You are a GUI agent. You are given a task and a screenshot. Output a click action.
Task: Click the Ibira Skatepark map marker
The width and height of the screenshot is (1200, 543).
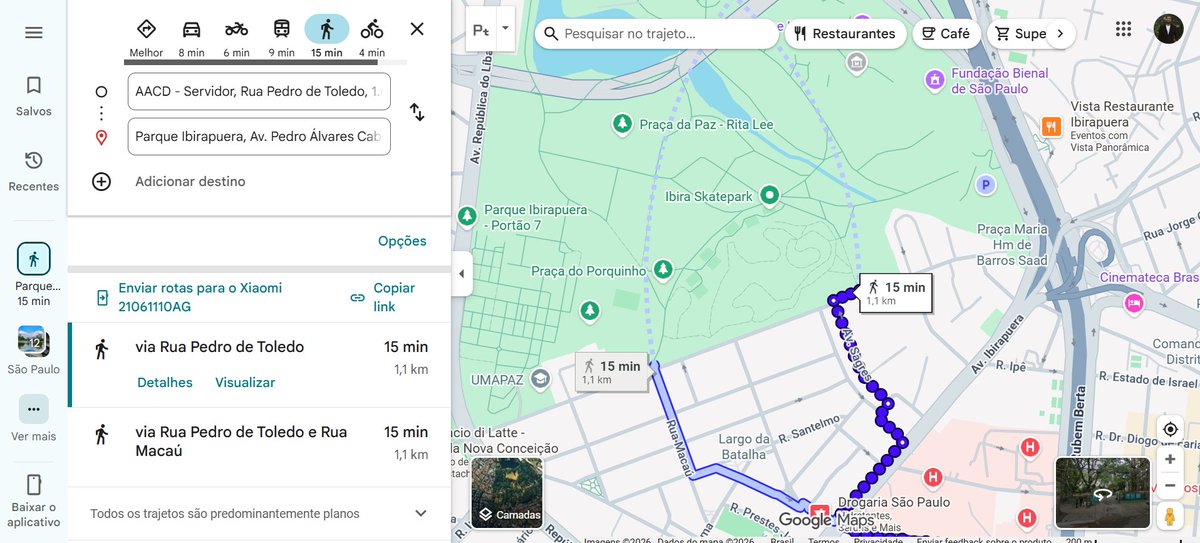pos(769,195)
